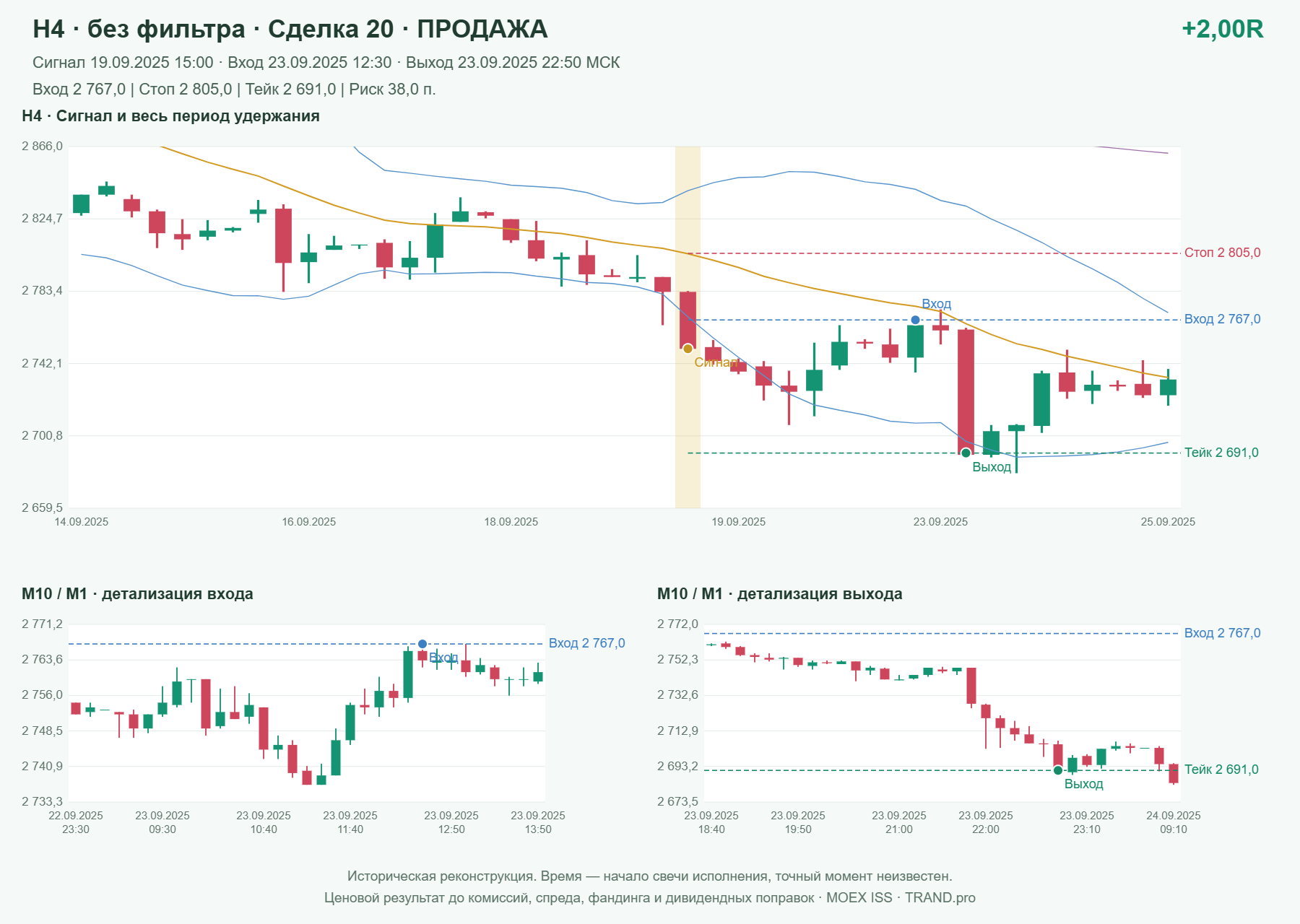
Task: Click the '19.09.2025' date axis label
Action: (739, 522)
